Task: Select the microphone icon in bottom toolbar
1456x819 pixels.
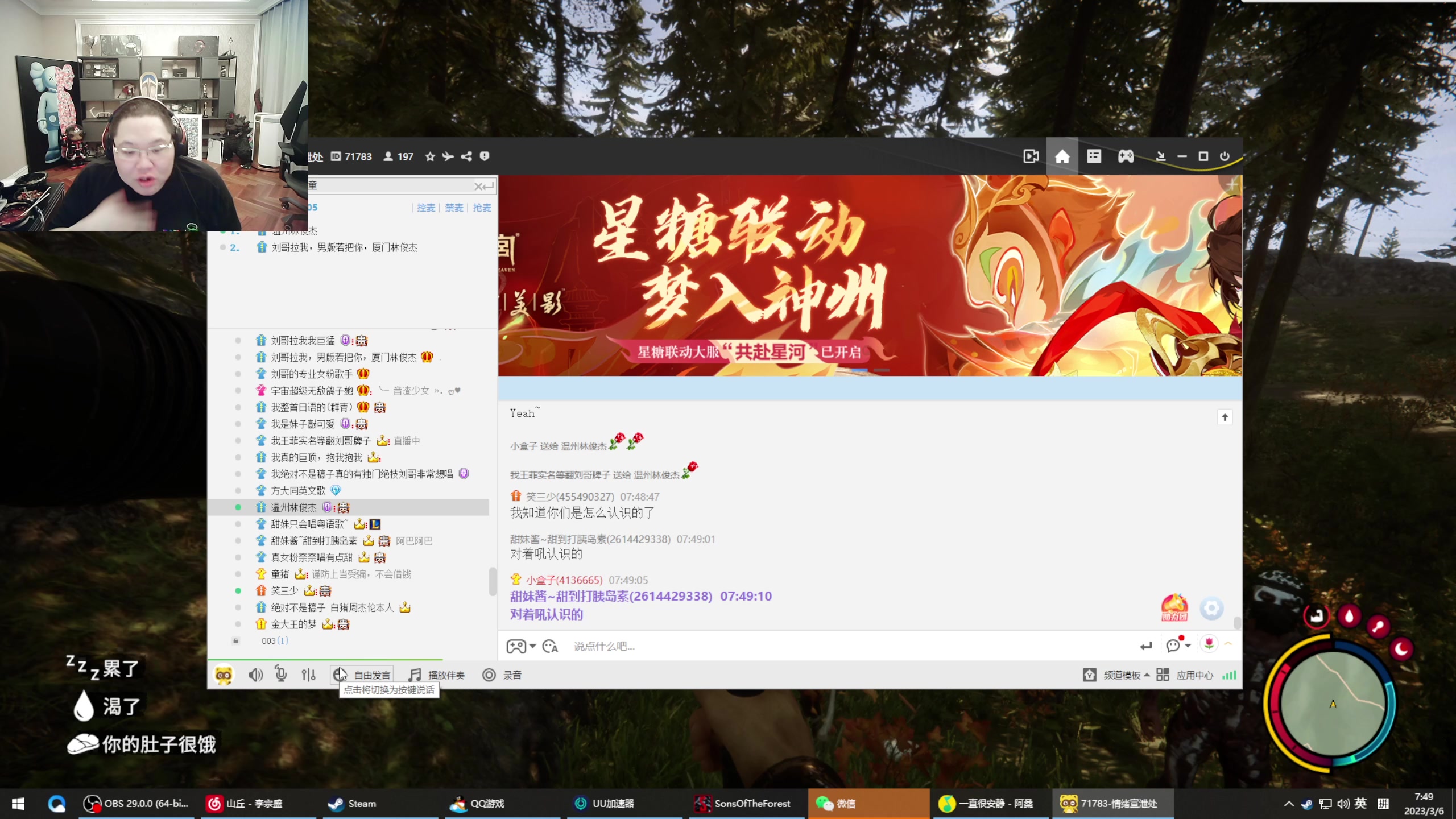Action: [281, 676]
